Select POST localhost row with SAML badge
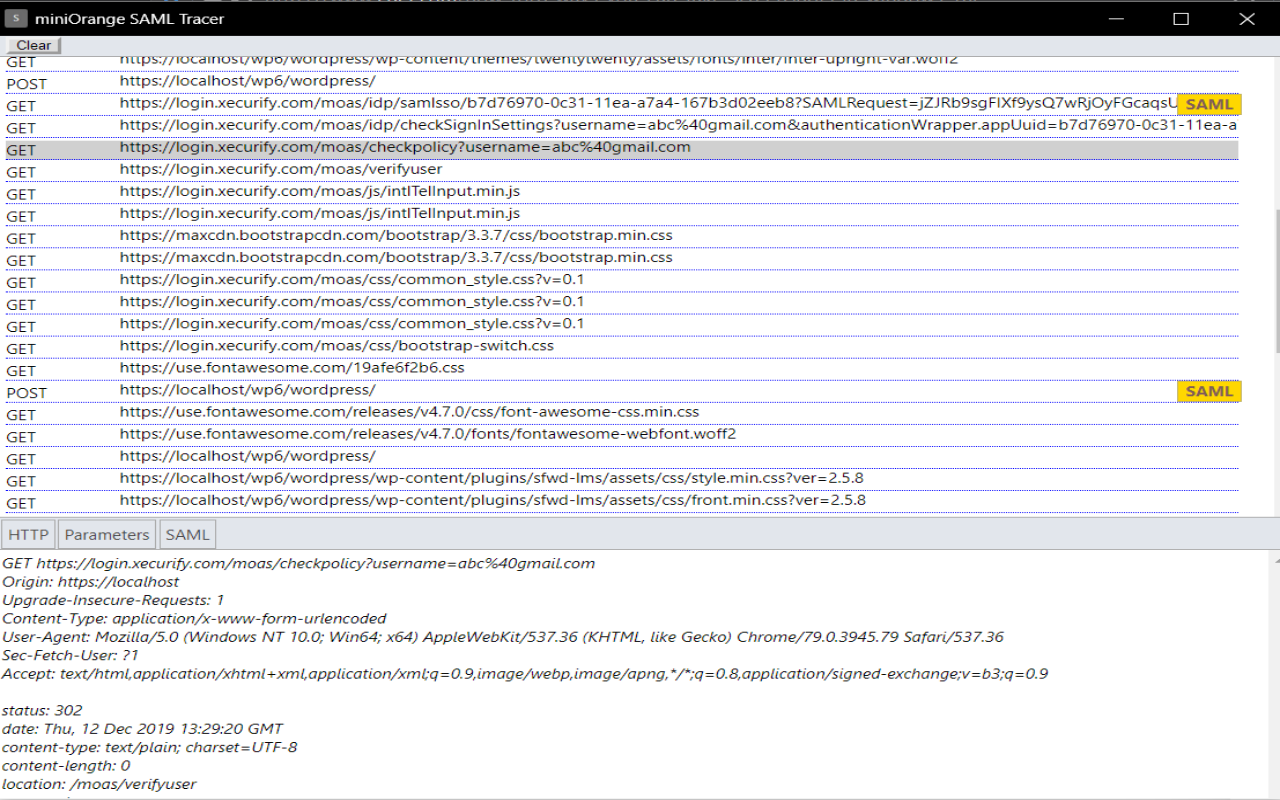This screenshot has width=1280, height=800. (x=622, y=391)
